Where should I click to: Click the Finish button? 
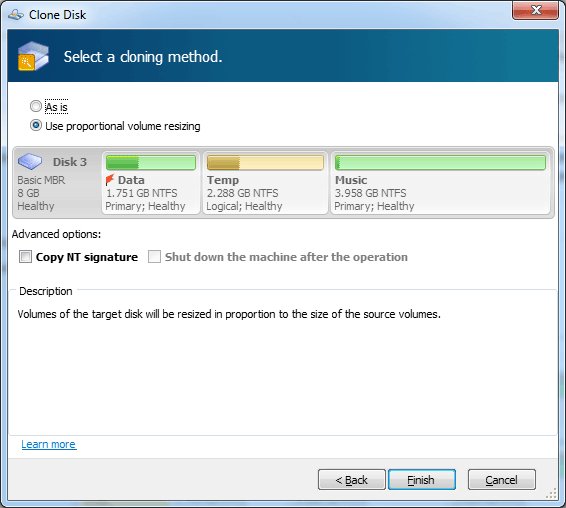click(x=422, y=480)
